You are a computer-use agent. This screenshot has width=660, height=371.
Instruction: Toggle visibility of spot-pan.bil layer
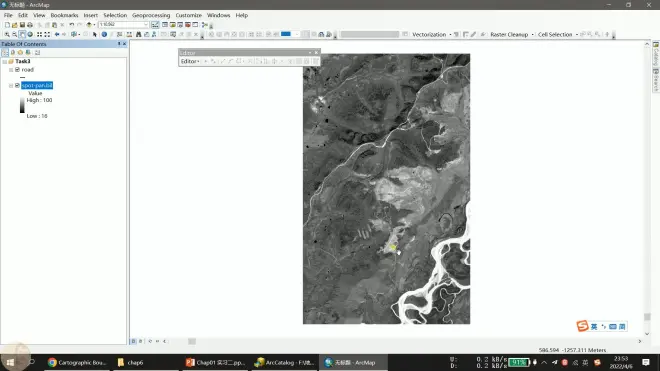click(17, 85)
